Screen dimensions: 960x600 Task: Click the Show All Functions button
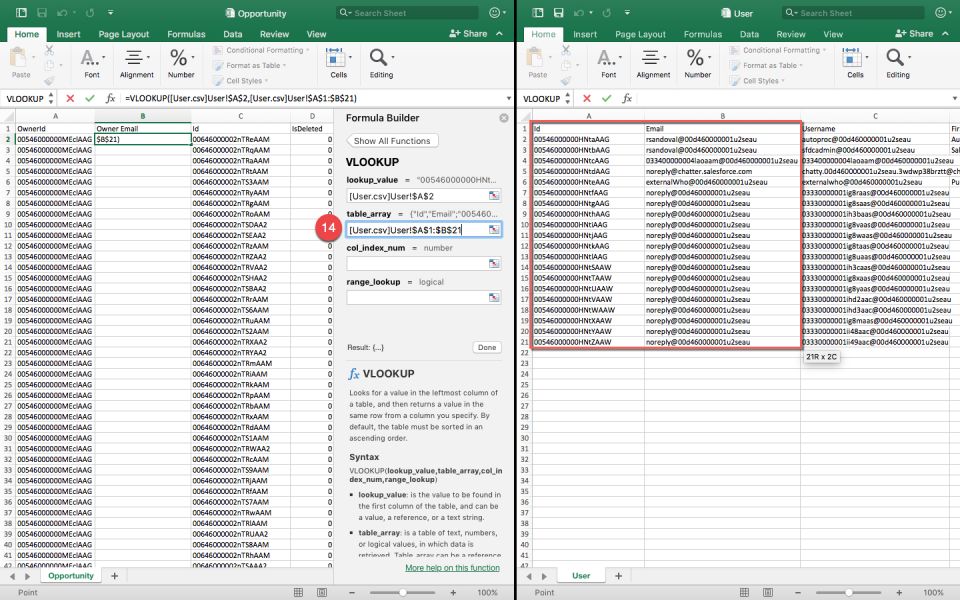click(392, 141)
